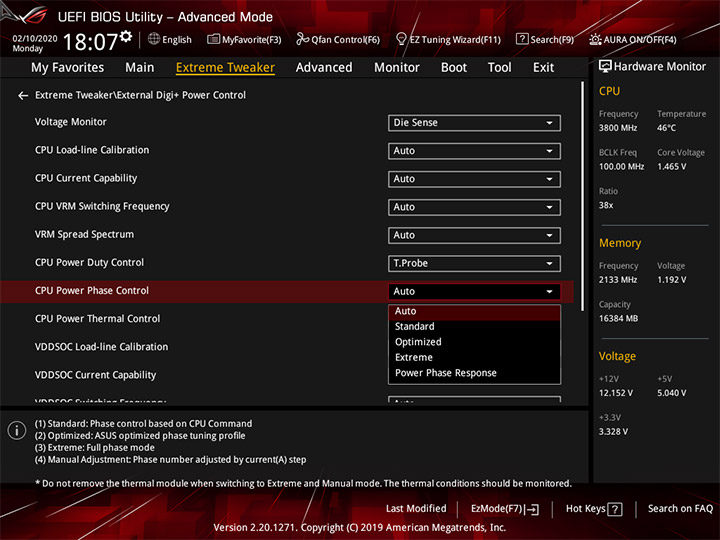720x540 pixels.
Task: Click the +3.3V value 3.328 V
Action: [x=613, y=432]
